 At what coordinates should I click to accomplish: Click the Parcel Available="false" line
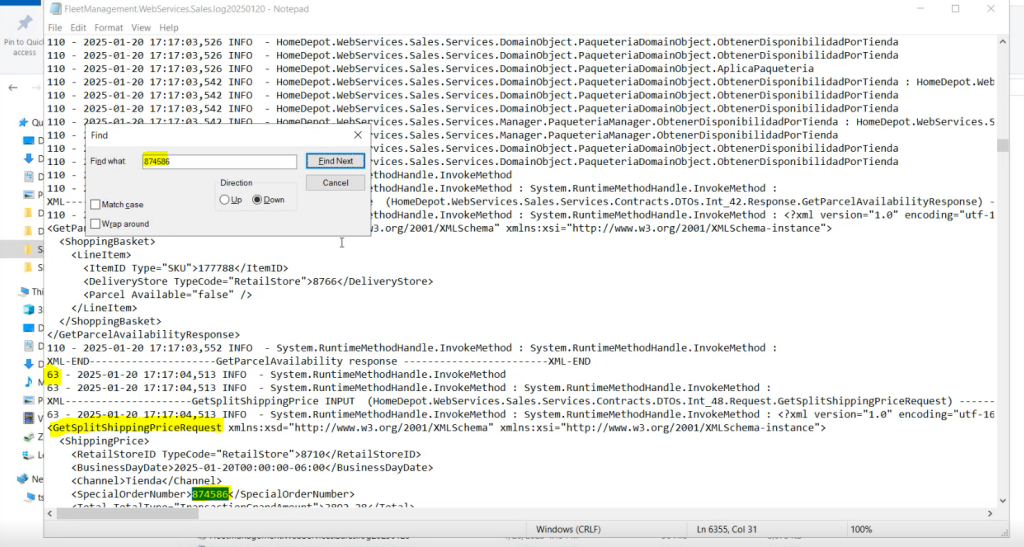tap(167, 294)
